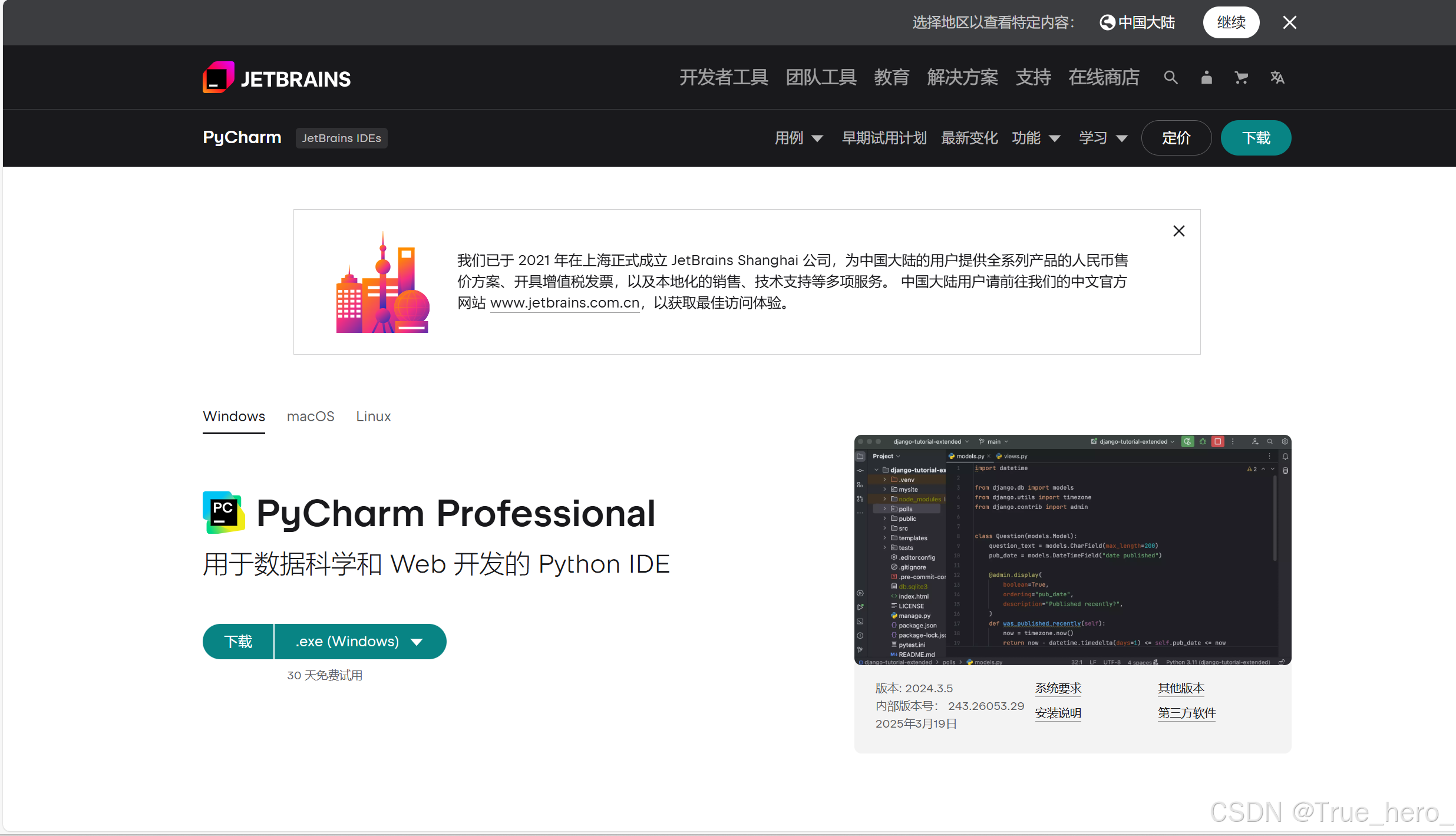Visit the www.jetbrains.com.cn link
Image resolution: width=1456 pixels, height=836 pixels.
[x=564, y=303]
